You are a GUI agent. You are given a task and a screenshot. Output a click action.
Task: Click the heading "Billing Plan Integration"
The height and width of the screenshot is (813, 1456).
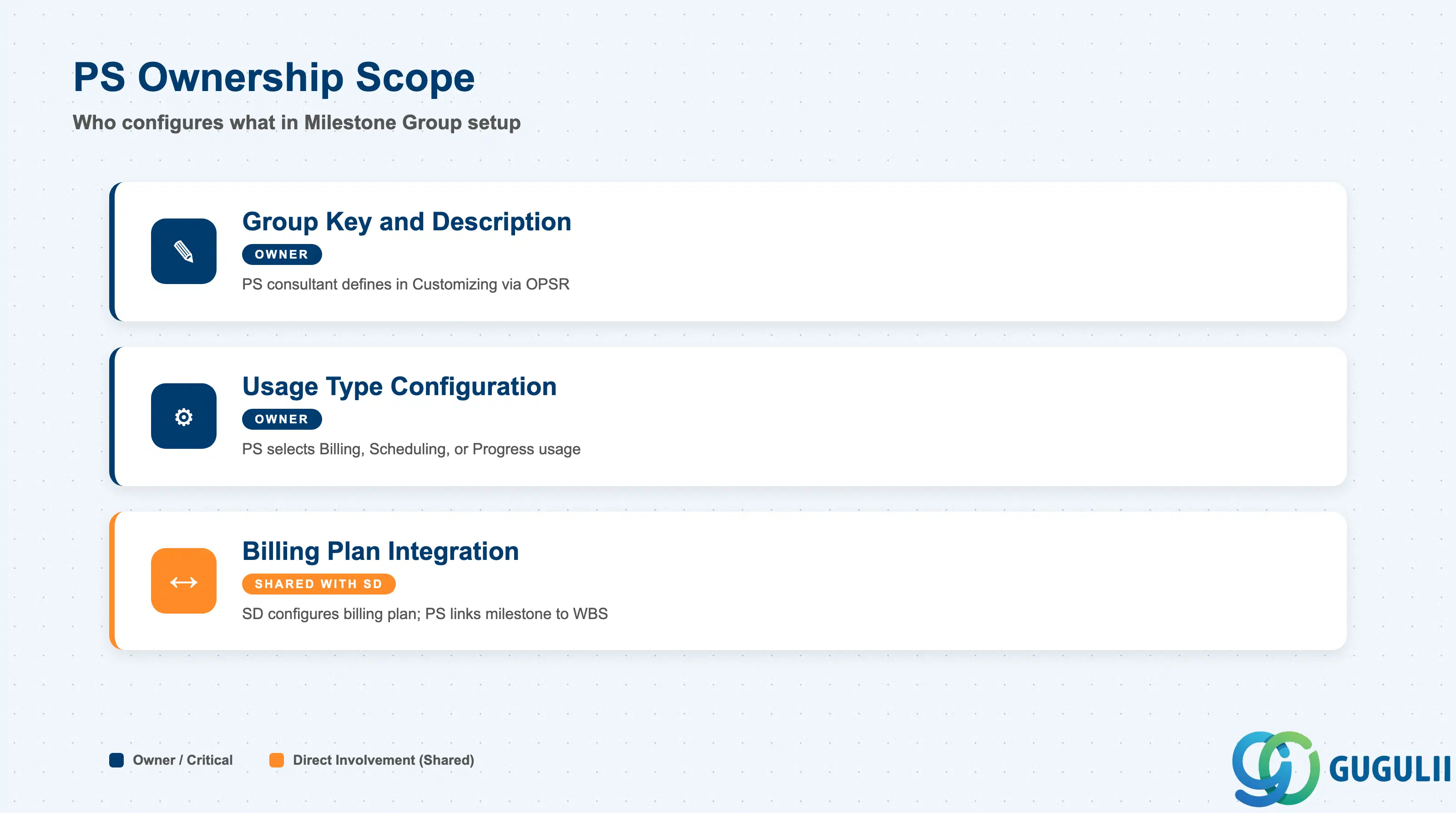click(380, 551)
